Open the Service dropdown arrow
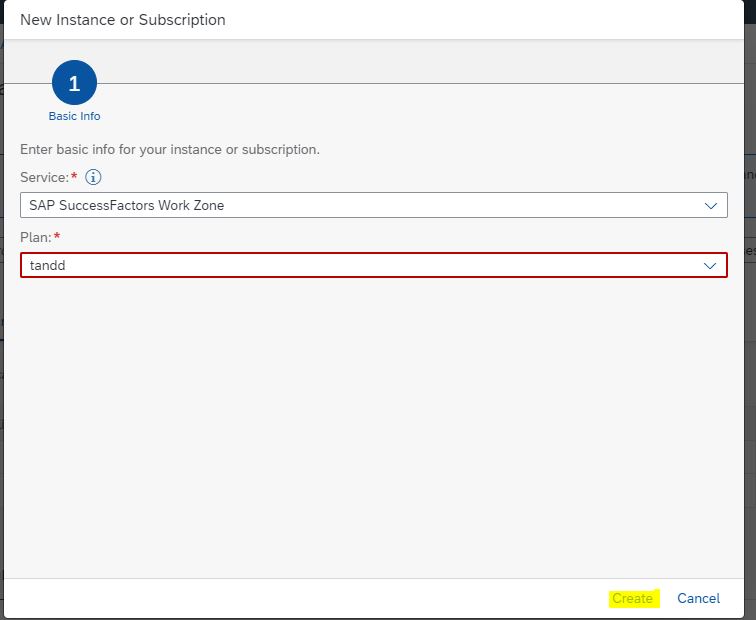Viewport: 756px width, 620px height. coord(710,205)
